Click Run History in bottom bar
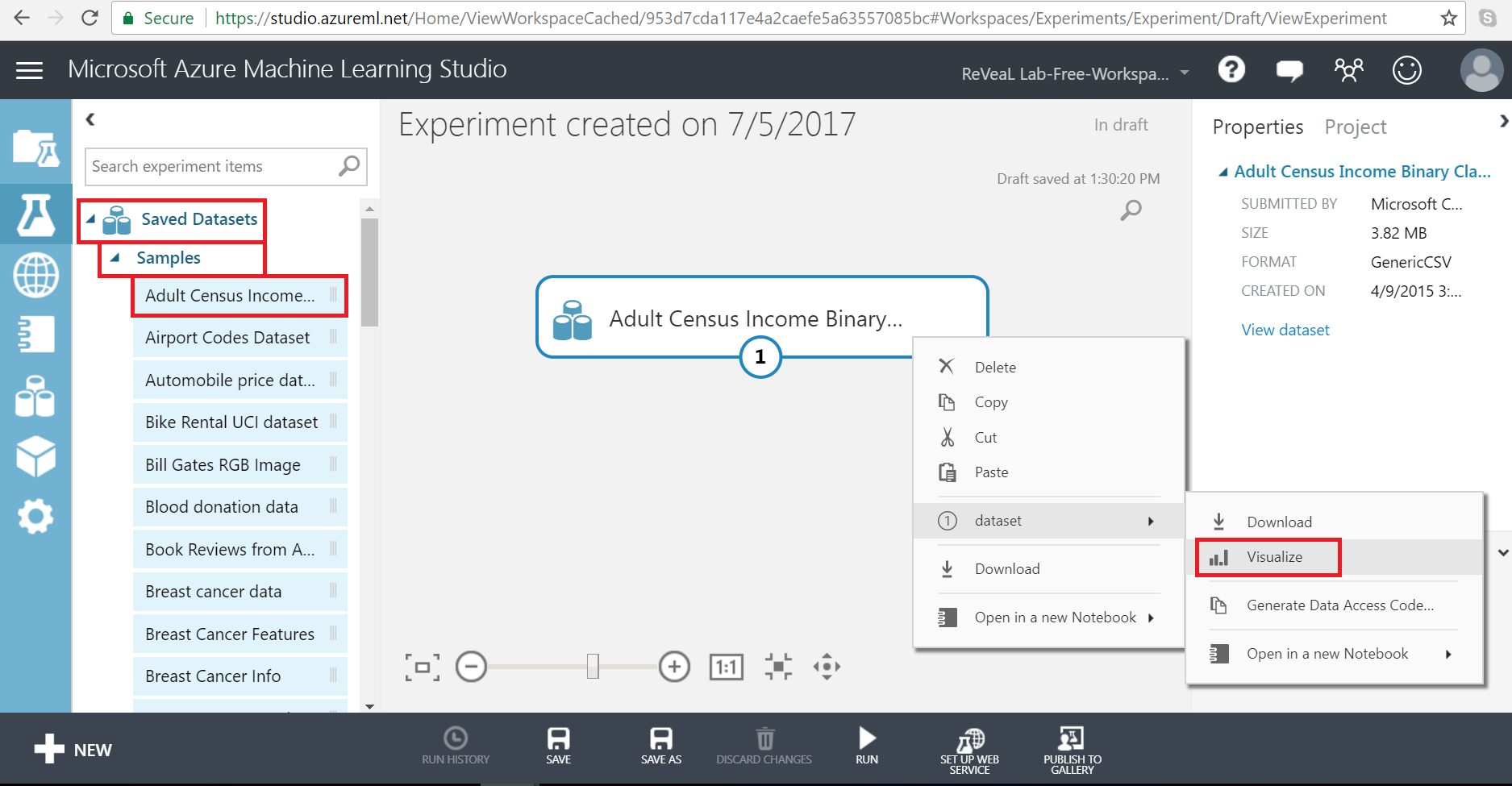The image size is (1512, 786). click(x=456, y=745)
